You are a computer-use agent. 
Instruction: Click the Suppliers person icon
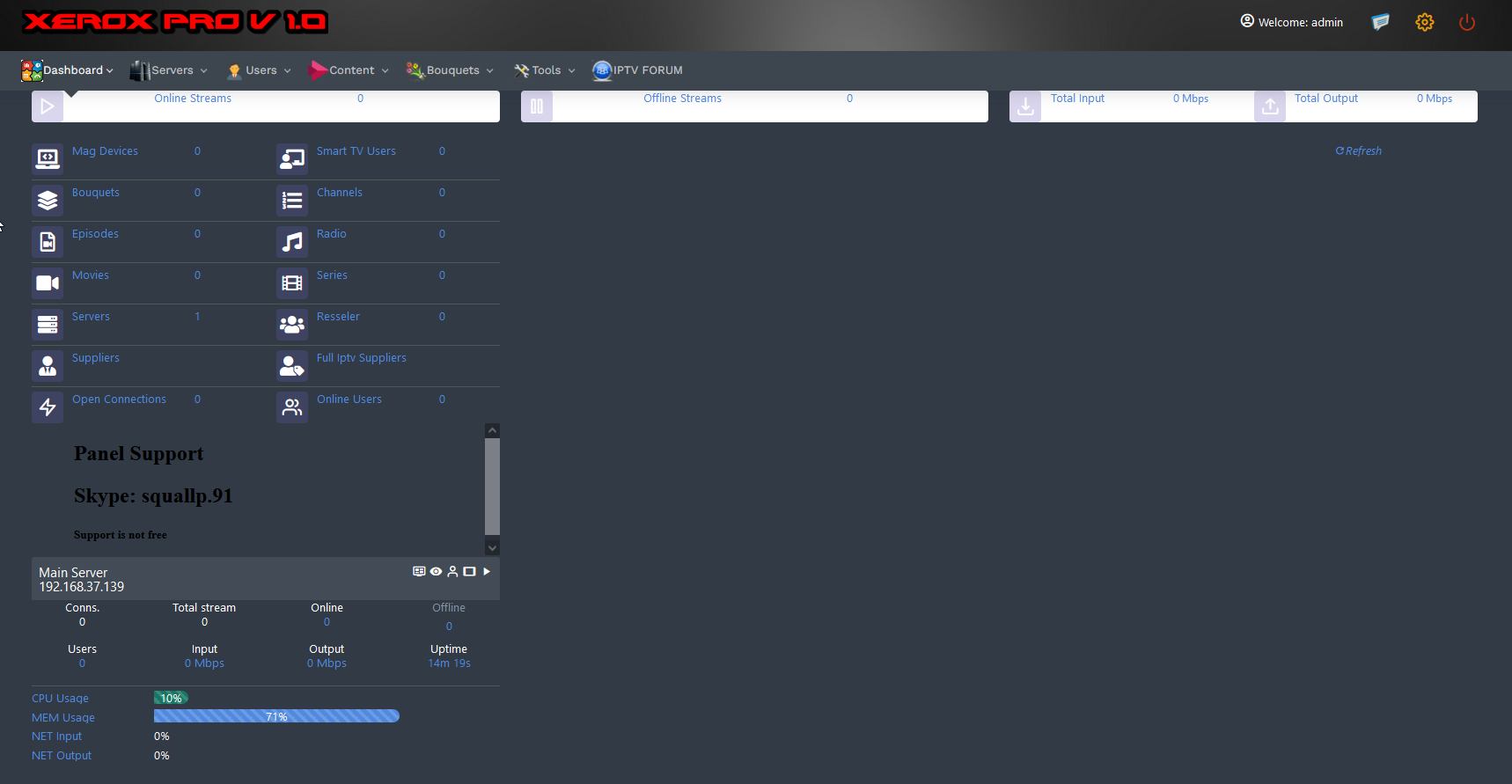coord(48,366)
